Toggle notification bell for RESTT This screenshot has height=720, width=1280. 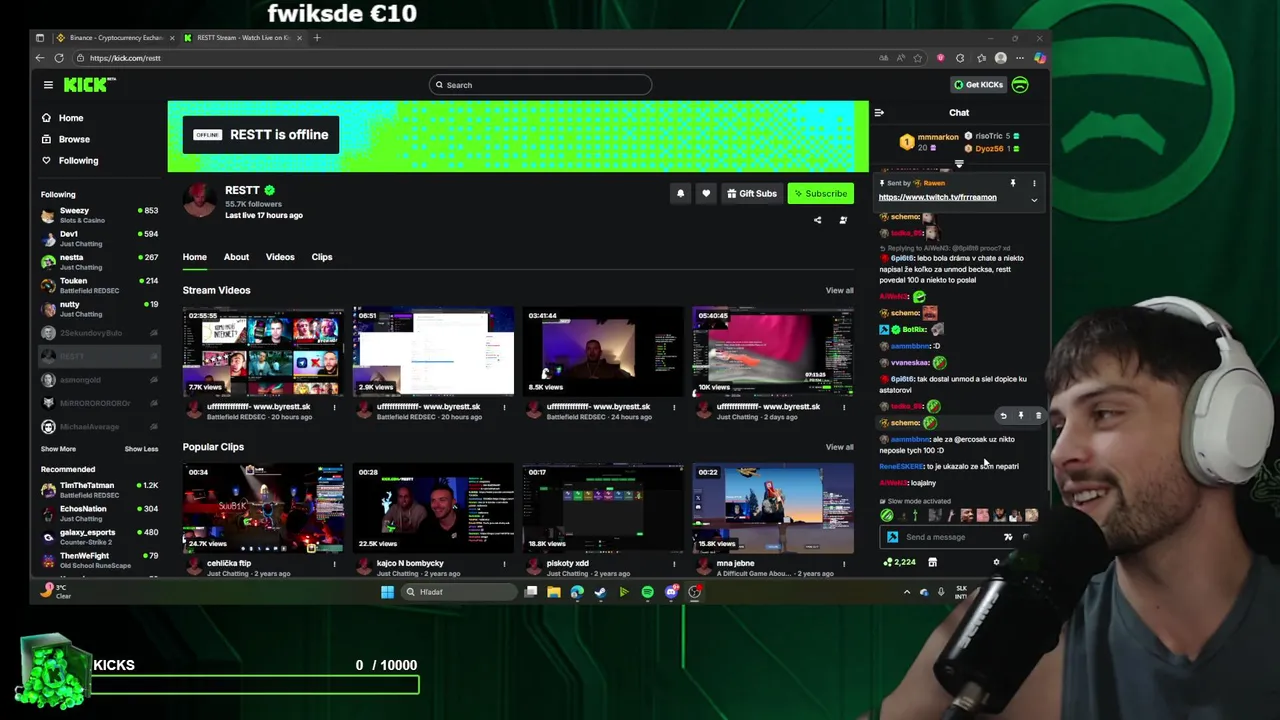[681, 194]
